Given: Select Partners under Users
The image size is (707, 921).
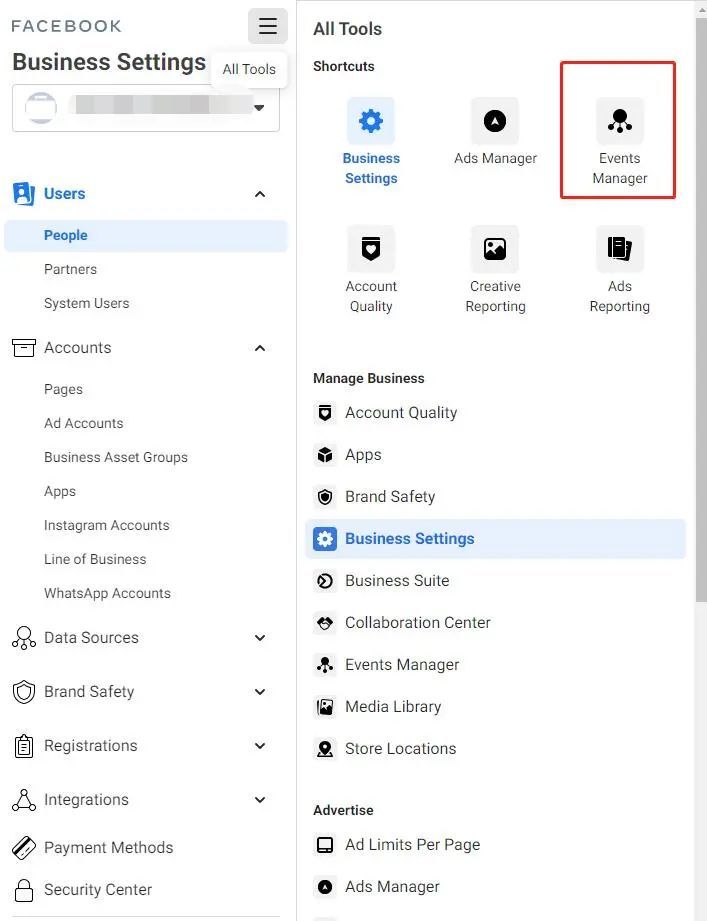Looking at the screenshot, I should pyautogui.click(x=70, y=270).
